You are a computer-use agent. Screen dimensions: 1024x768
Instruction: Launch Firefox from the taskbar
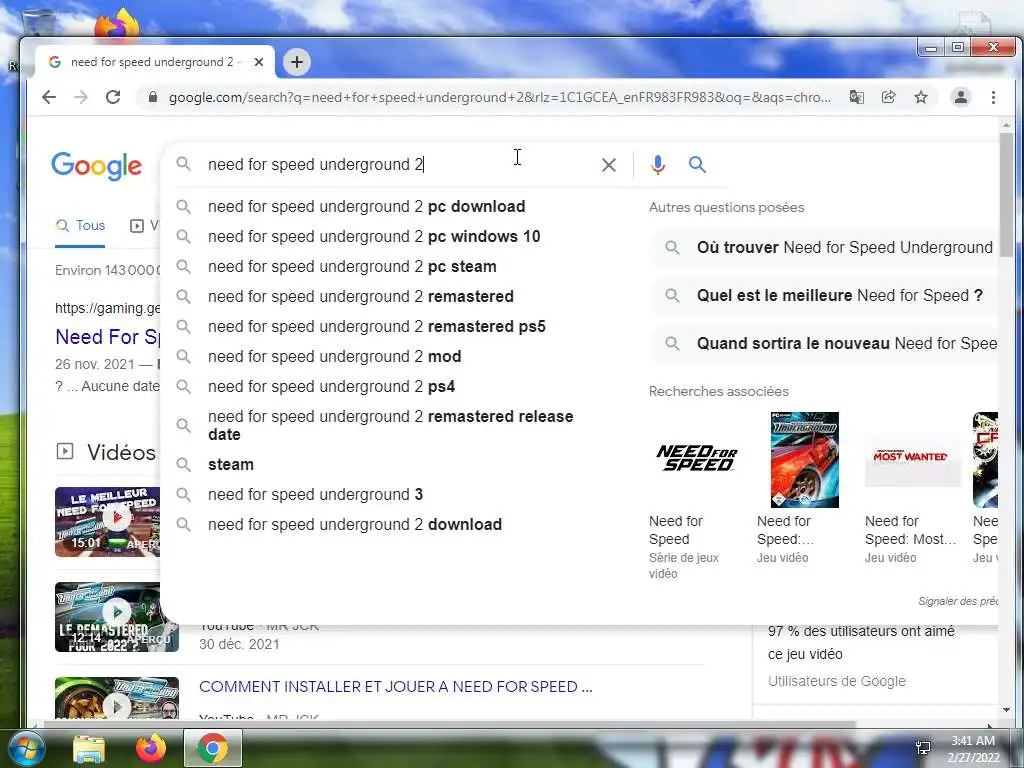coord(151,748)
